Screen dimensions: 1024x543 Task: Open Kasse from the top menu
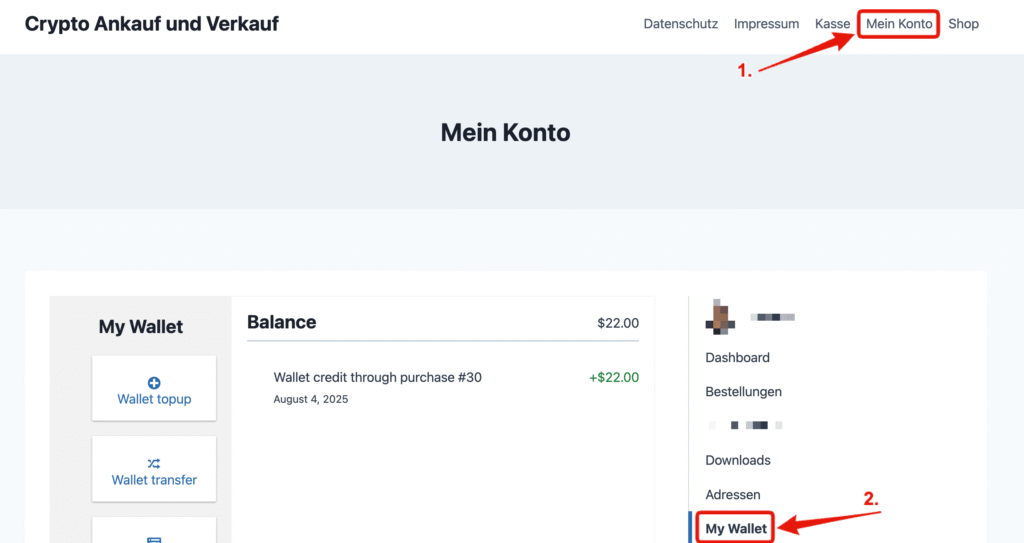pos(832,24)
